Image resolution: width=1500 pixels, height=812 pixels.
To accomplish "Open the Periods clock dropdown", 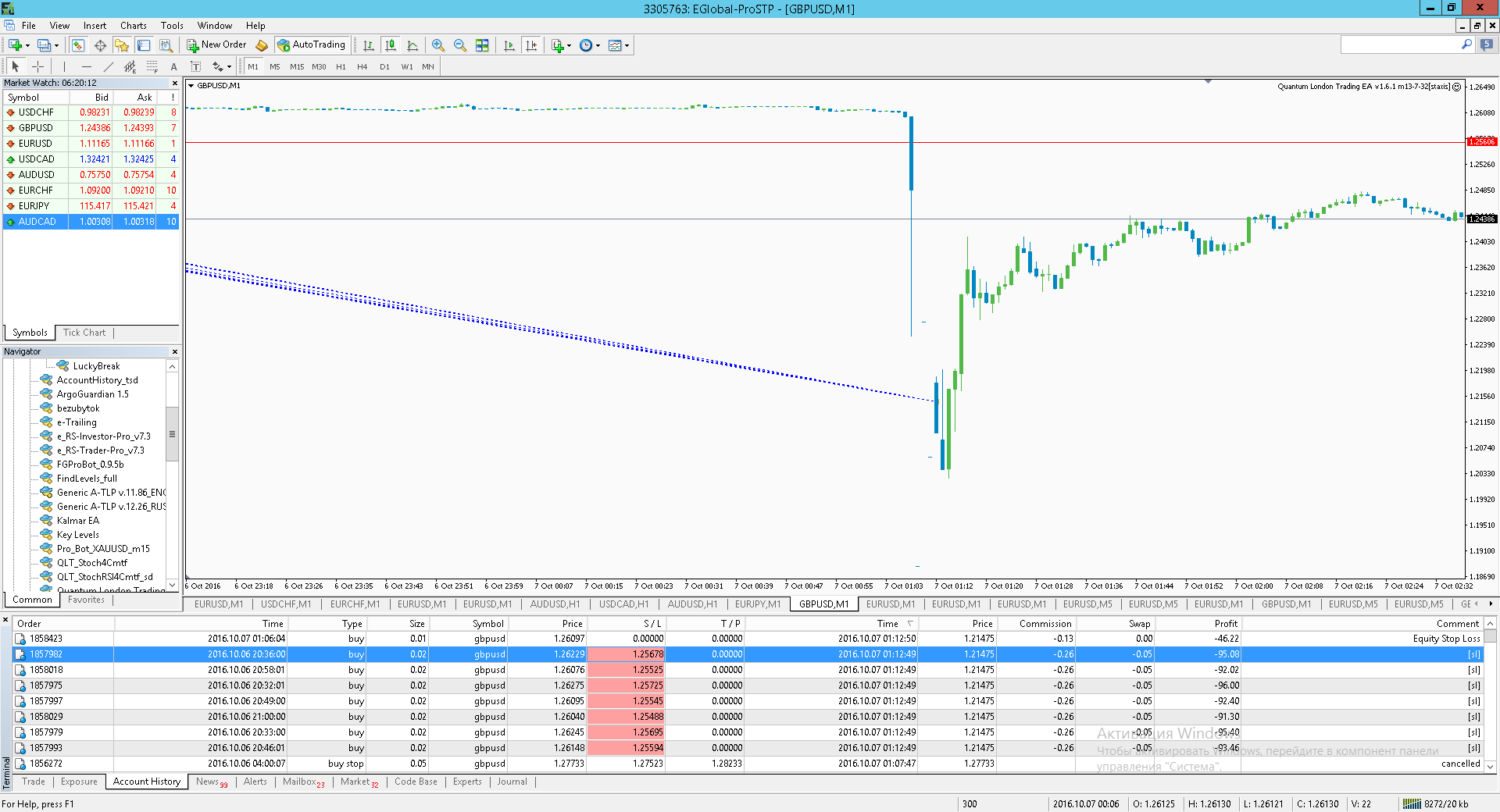I will click(590, 45).
